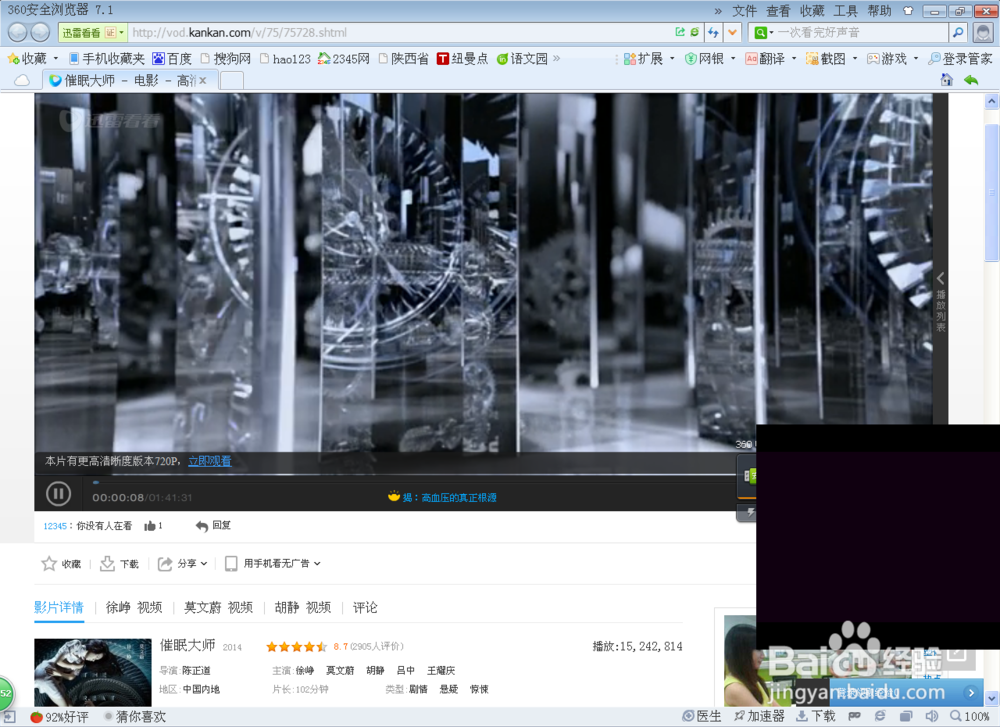
Task: Open the 搜狗网 bookmark
Action: [226, 59]
